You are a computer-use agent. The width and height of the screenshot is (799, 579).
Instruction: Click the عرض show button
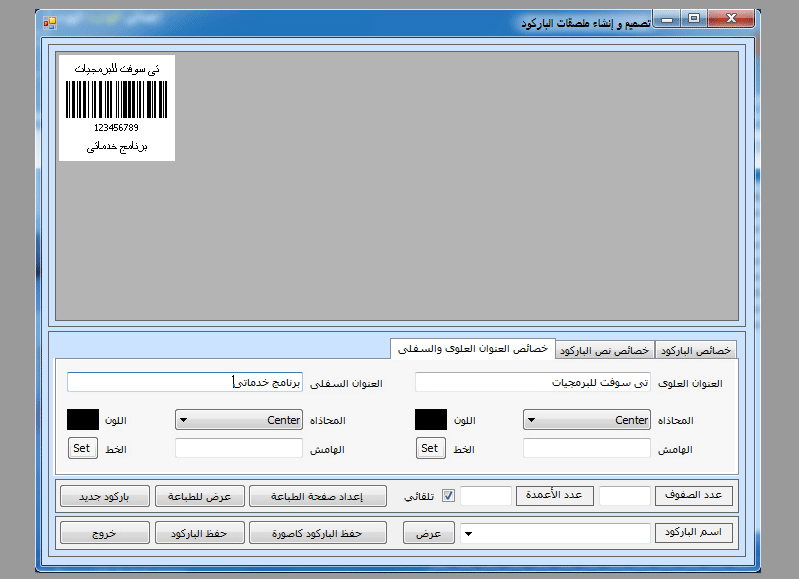pyautogui.click(x=429, y=533)
